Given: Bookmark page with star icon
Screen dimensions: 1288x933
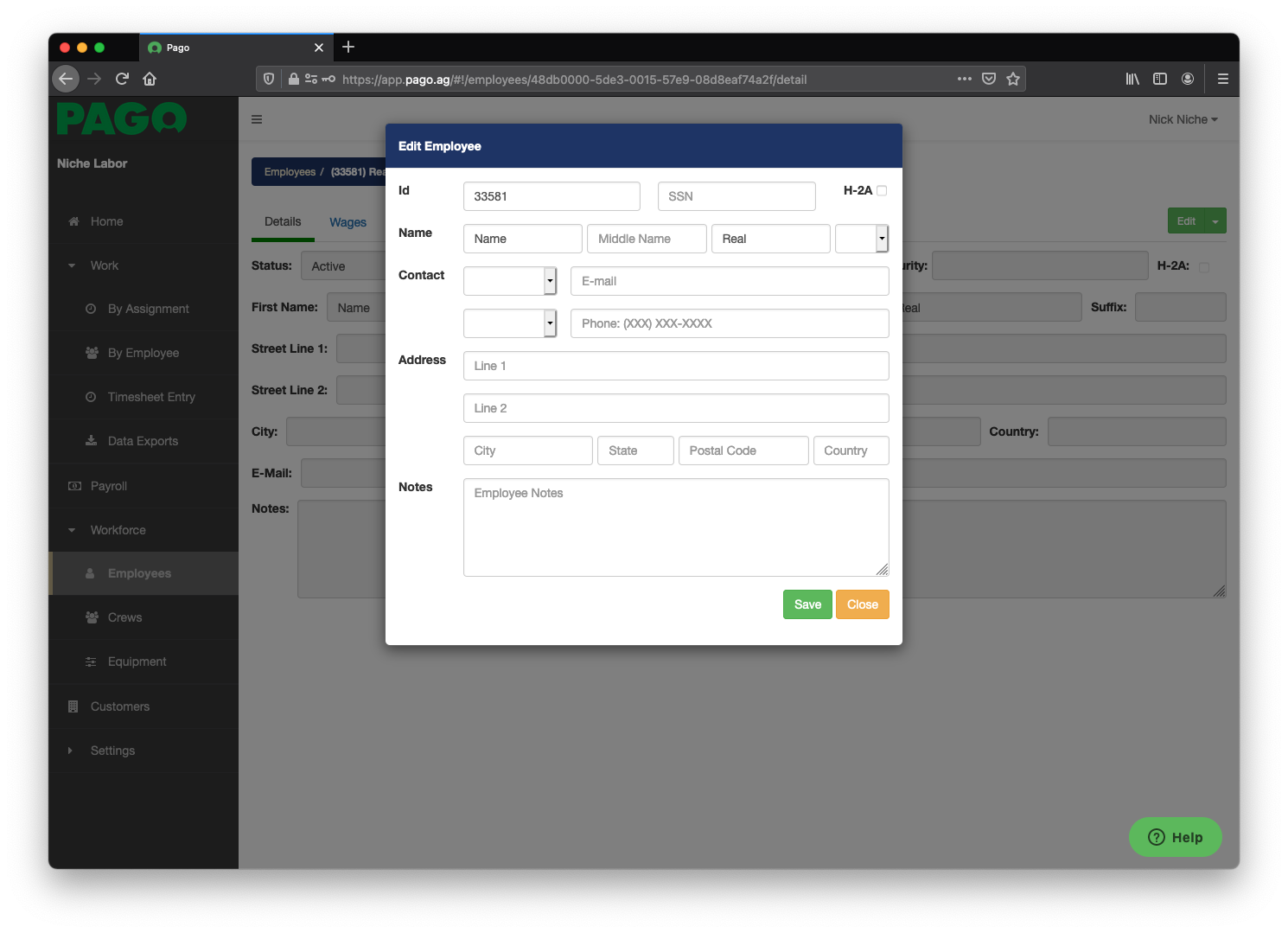Looking at the screenshot, I should pyautogui.click(x=1013, y=79).
